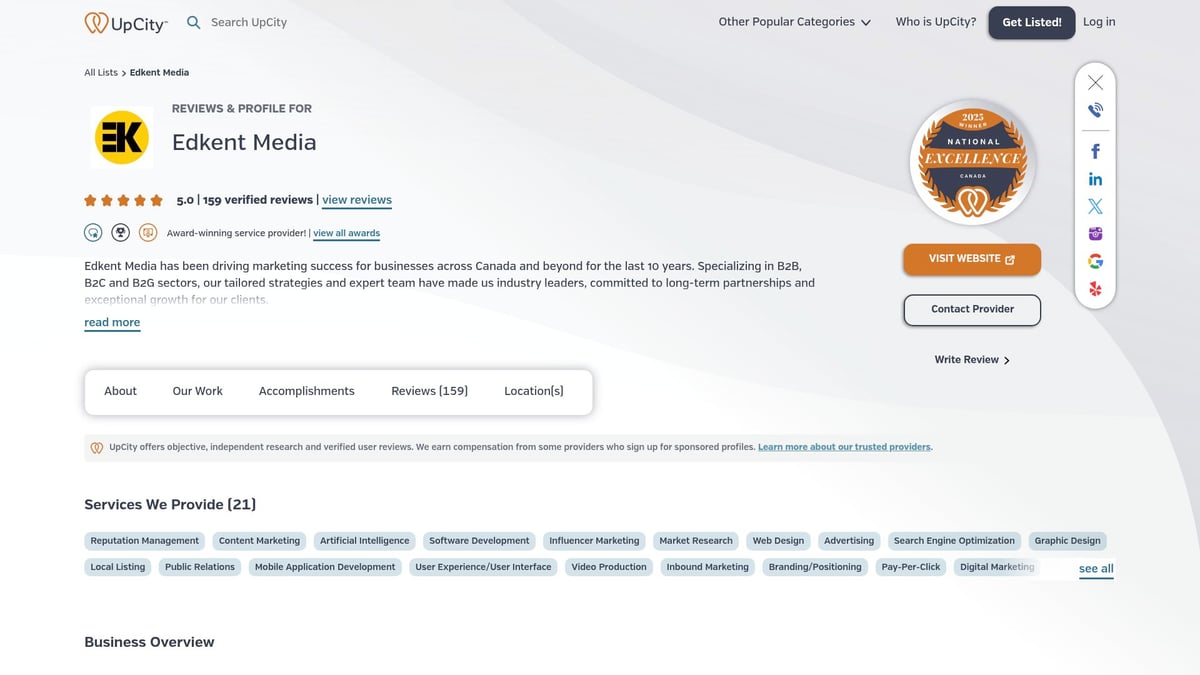Open the Instagram icon in sidebar
Image resolution: width=1200 pixels, height=675 pixels.
(1095, 234)
